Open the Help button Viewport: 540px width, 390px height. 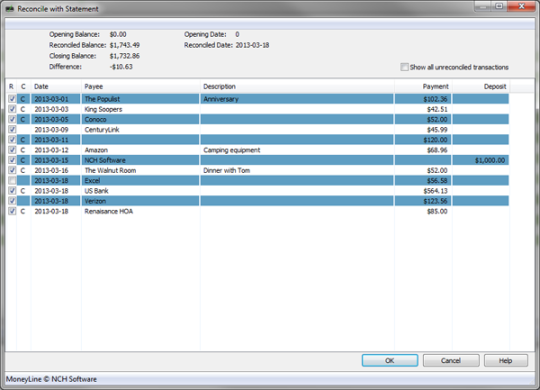(506, 360)
